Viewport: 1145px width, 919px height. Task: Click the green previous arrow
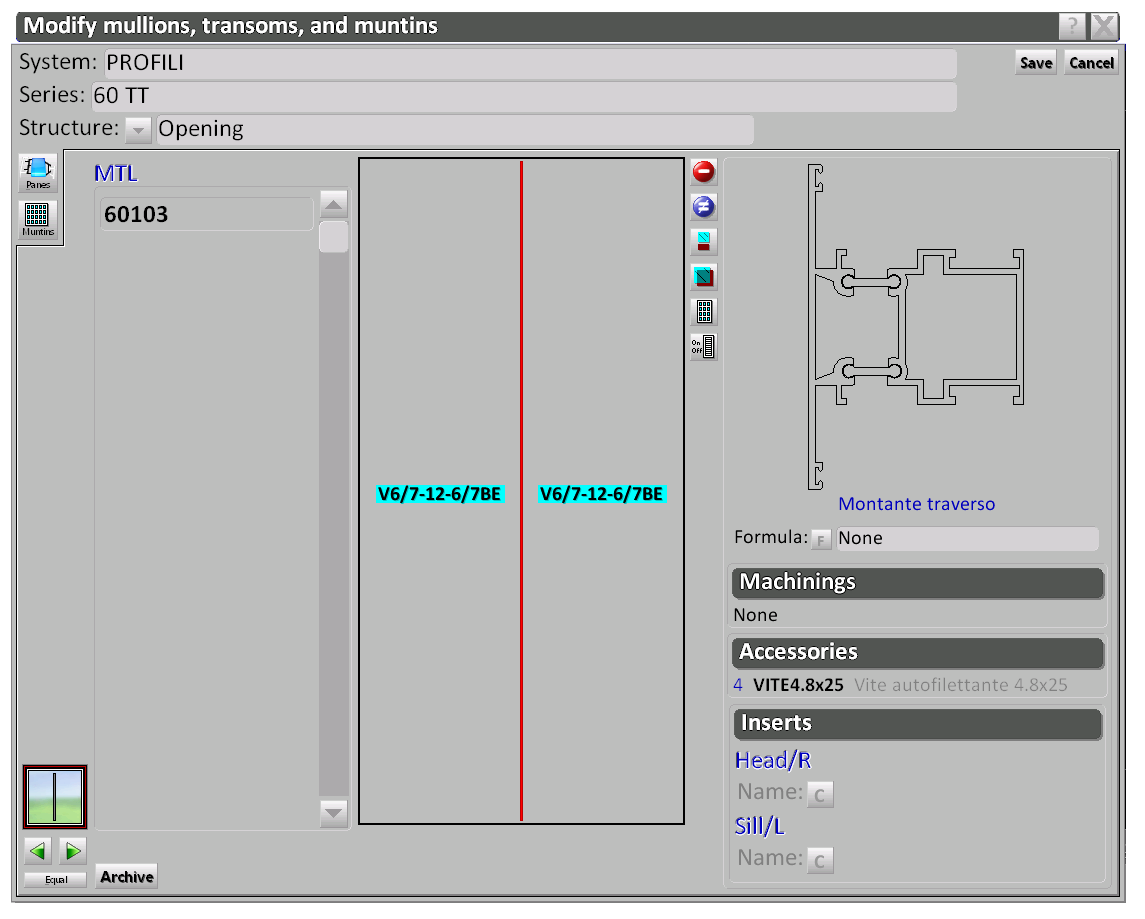pyautogui.click(x=38, y=850)
